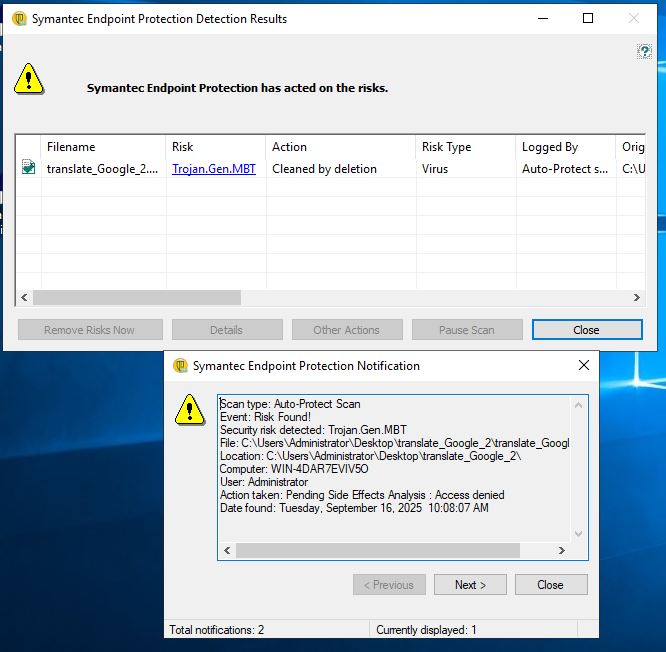Click notification text horizontal scrollbar thumb
The height and width of the screenshot is (652, 666).
coord(378,550)
